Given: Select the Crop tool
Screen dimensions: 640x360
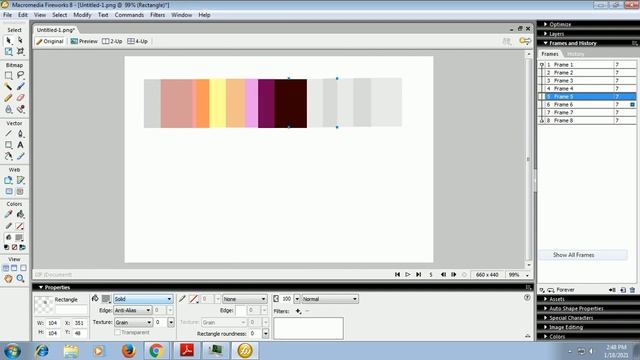Looking at the screenshot, I should click(x=20, y=51).
